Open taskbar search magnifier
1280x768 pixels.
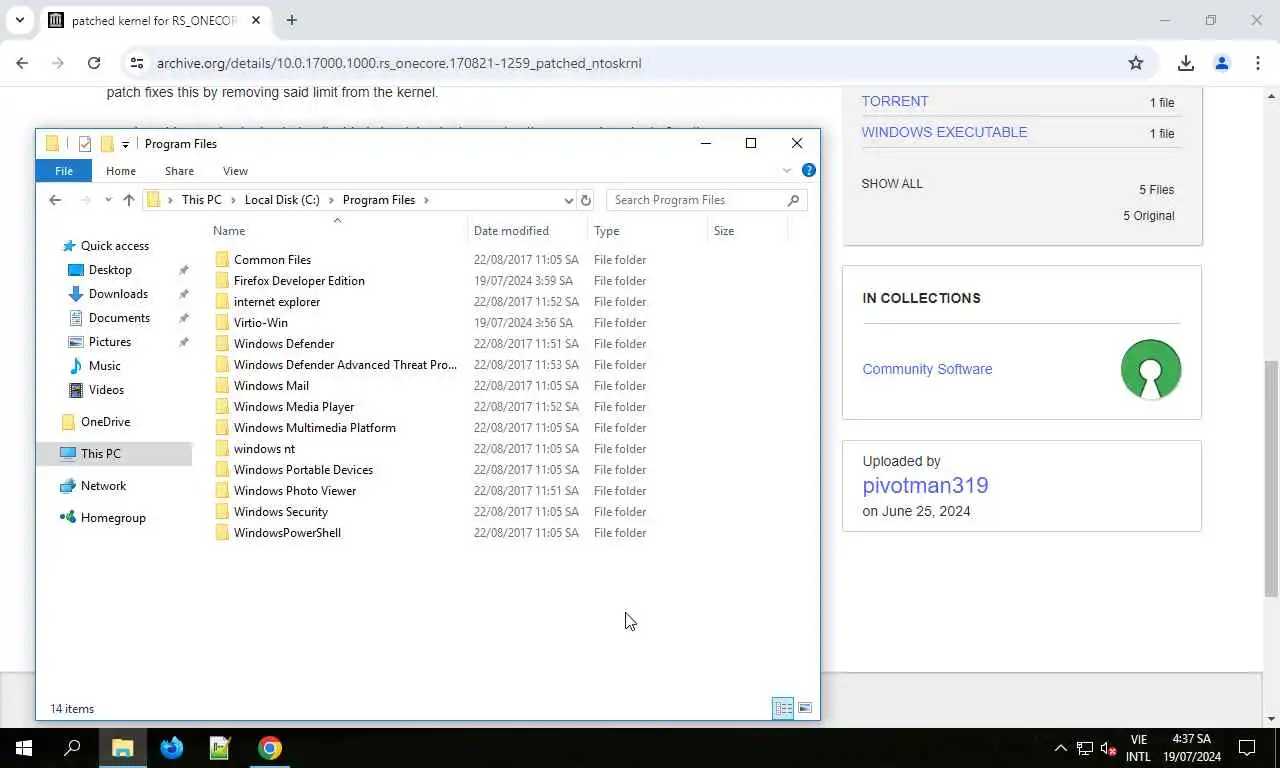click(72, 748)
